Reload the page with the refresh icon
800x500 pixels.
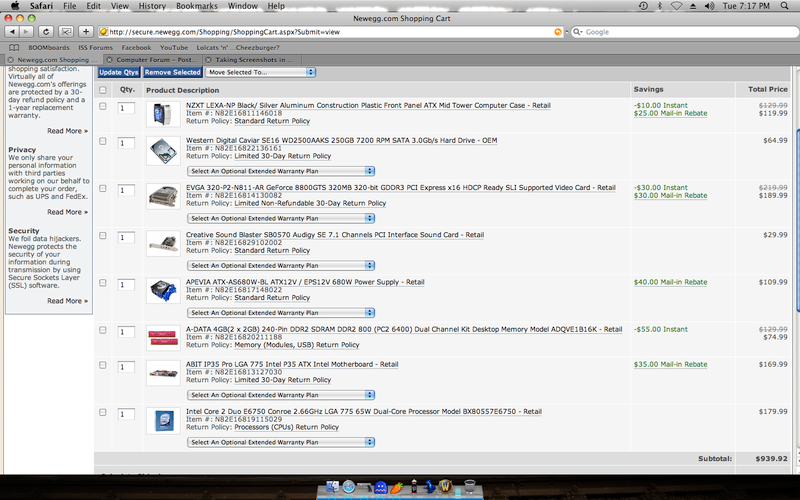point(45,32)
